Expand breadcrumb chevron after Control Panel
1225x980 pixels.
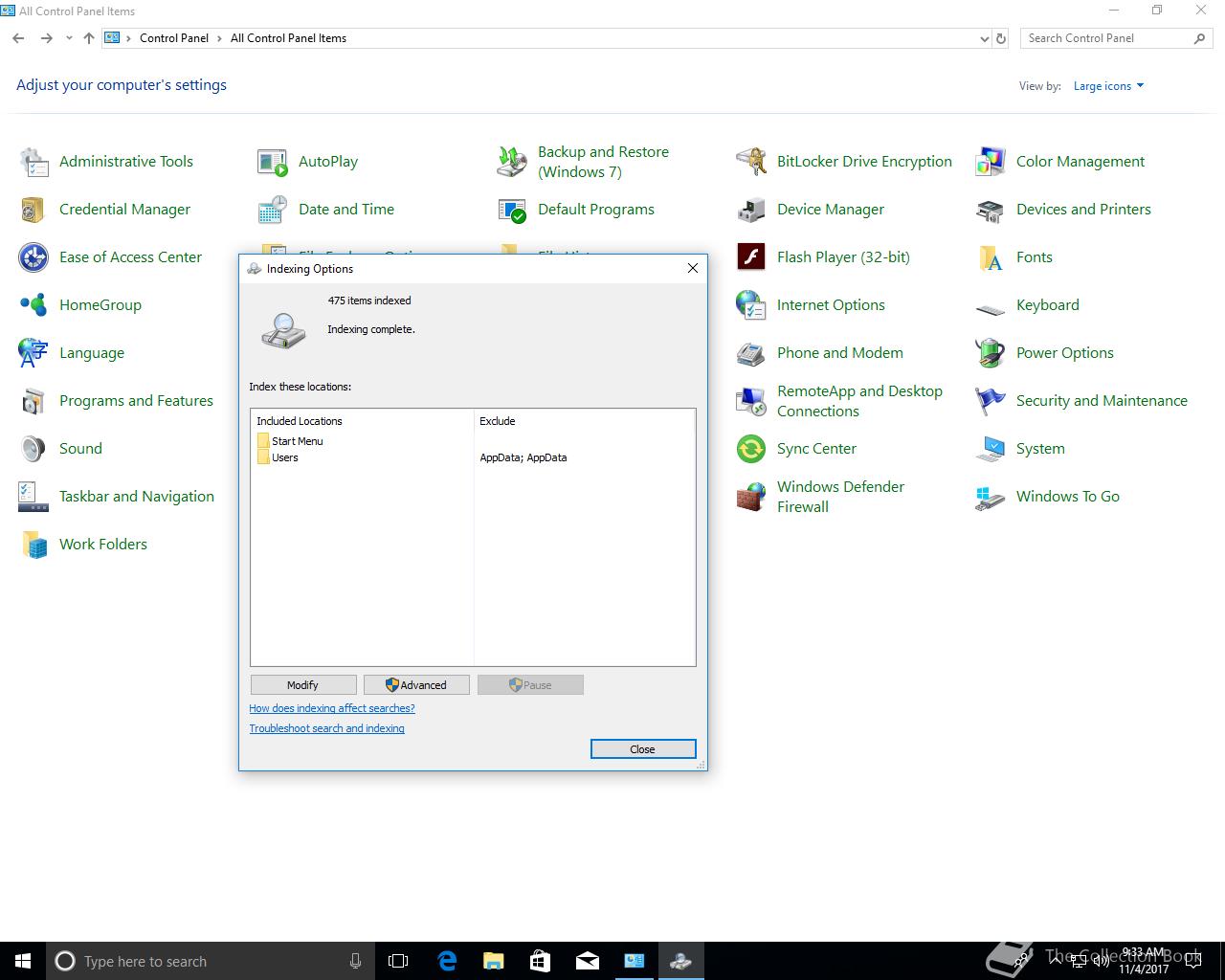219,38
